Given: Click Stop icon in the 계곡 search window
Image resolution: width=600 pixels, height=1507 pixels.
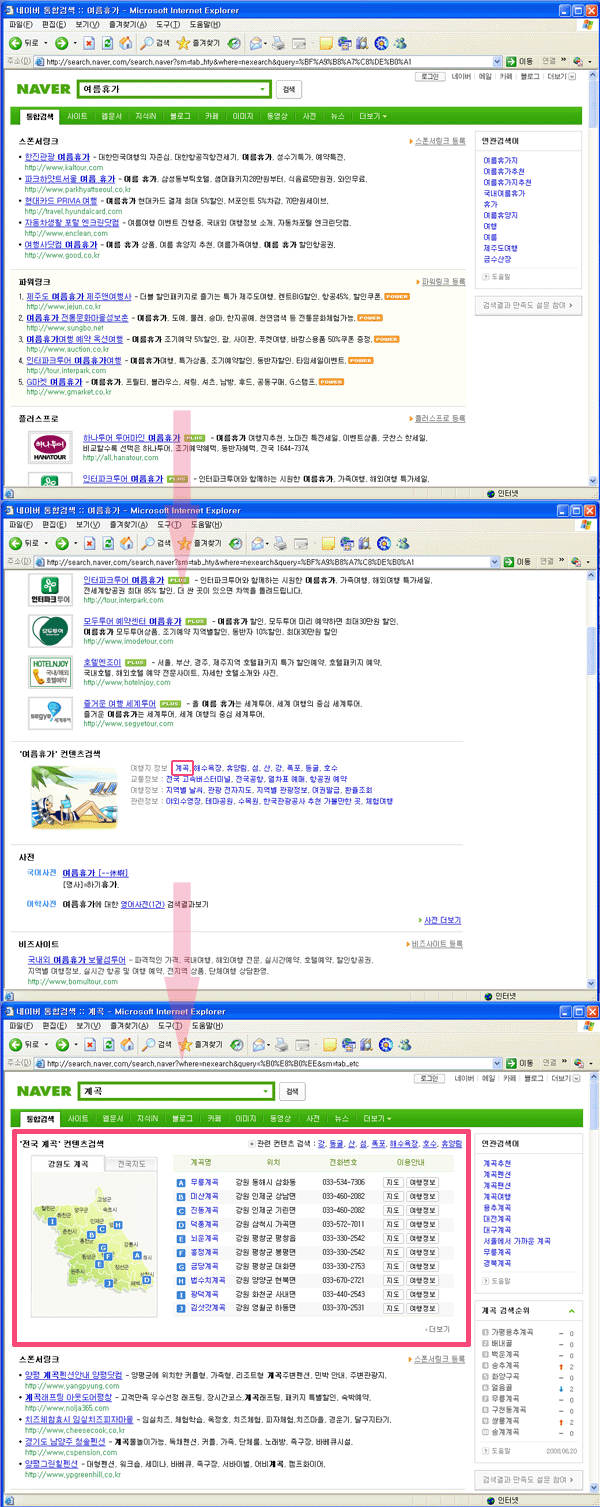Looking at the screenshot, I should tap(90, 1044).
